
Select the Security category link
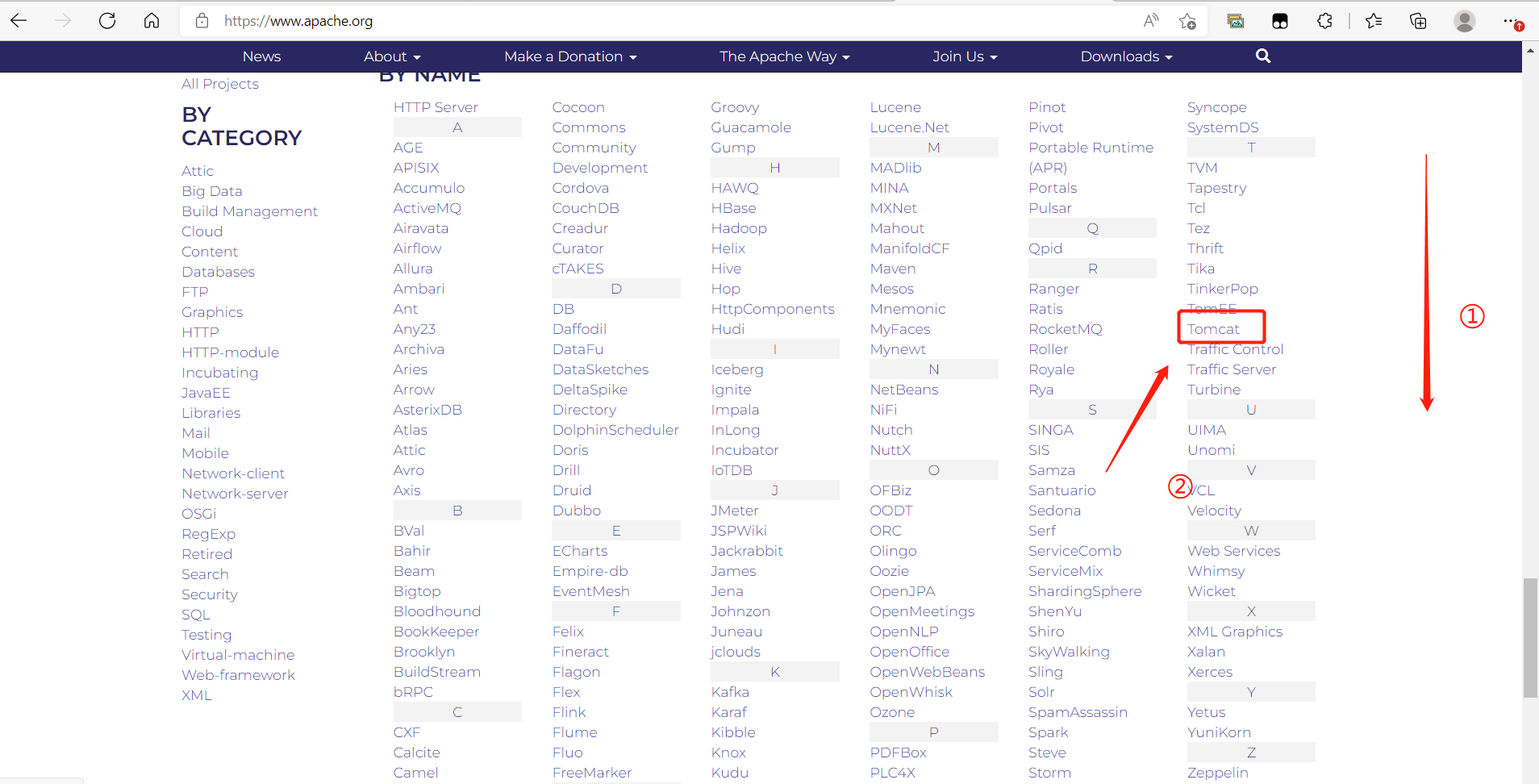tap(210, 594)
